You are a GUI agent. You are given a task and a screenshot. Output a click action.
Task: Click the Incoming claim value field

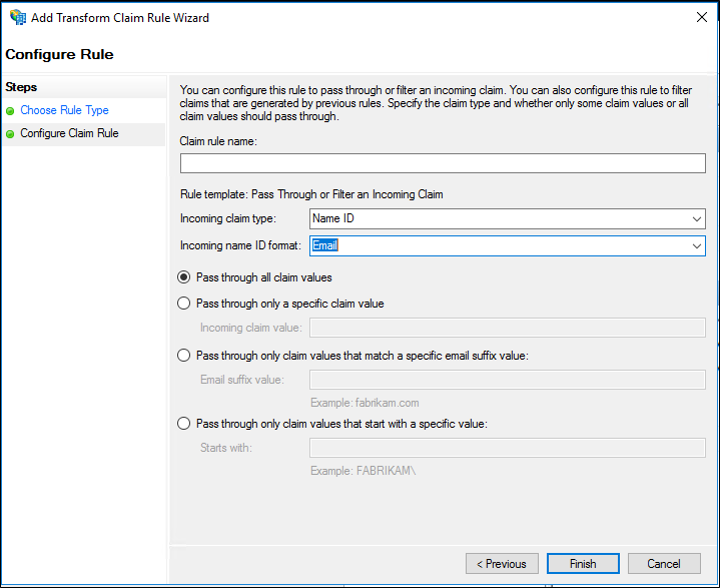[x=507, y=328]
